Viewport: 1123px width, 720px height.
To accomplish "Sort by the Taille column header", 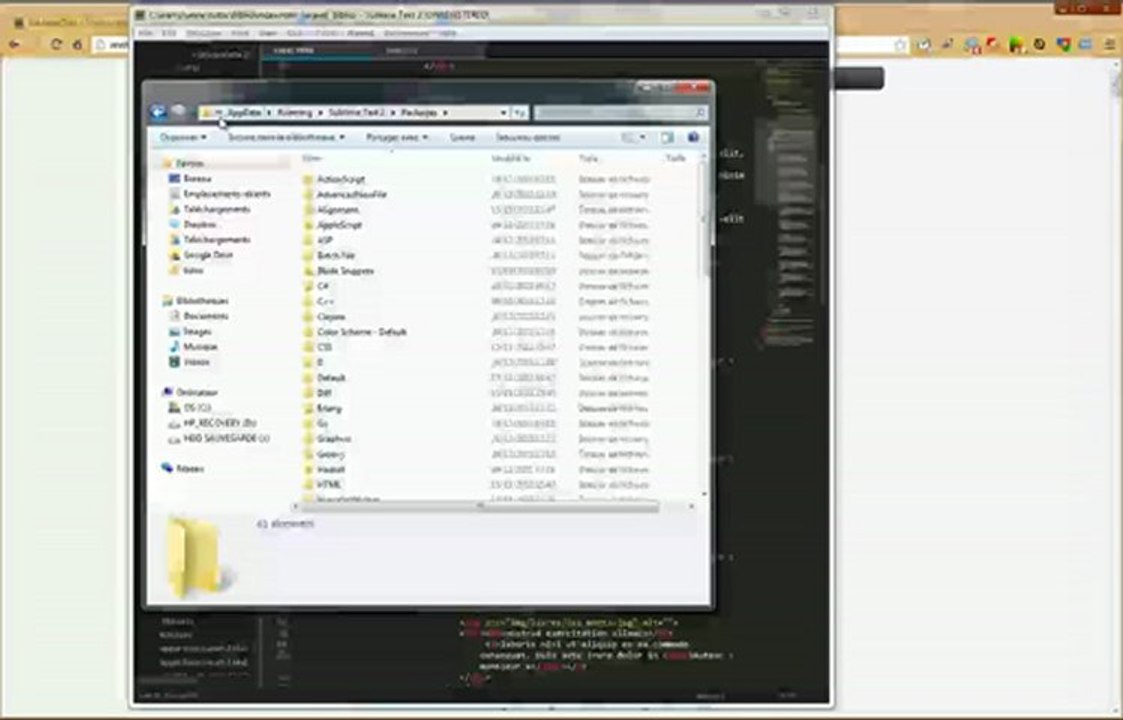I will pyautogui.click(x=675, y=158).
